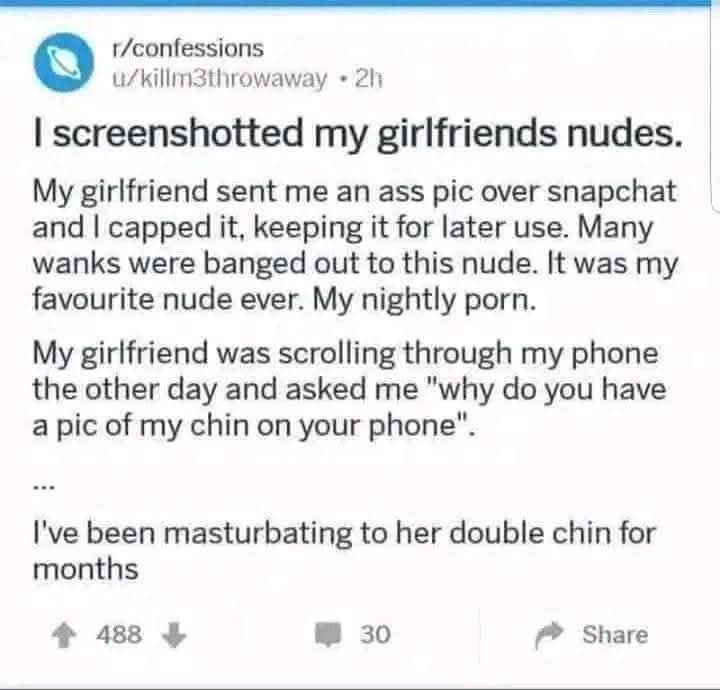Downvote the post with the down arrow
Screen dimensions: 720x690
pyautogui.click(x=174, y=635)
